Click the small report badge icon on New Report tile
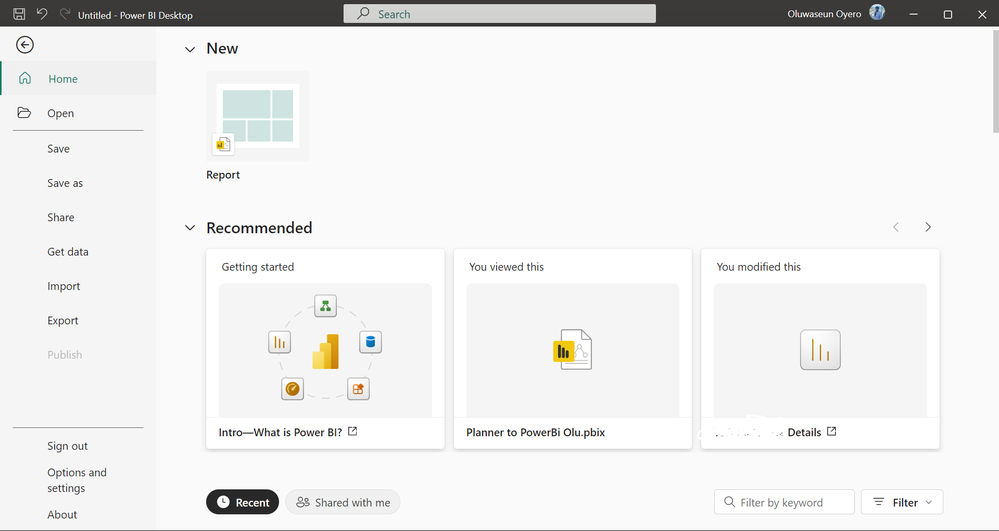The width and height of the screenshot is (999, 531). pos(223,144)
